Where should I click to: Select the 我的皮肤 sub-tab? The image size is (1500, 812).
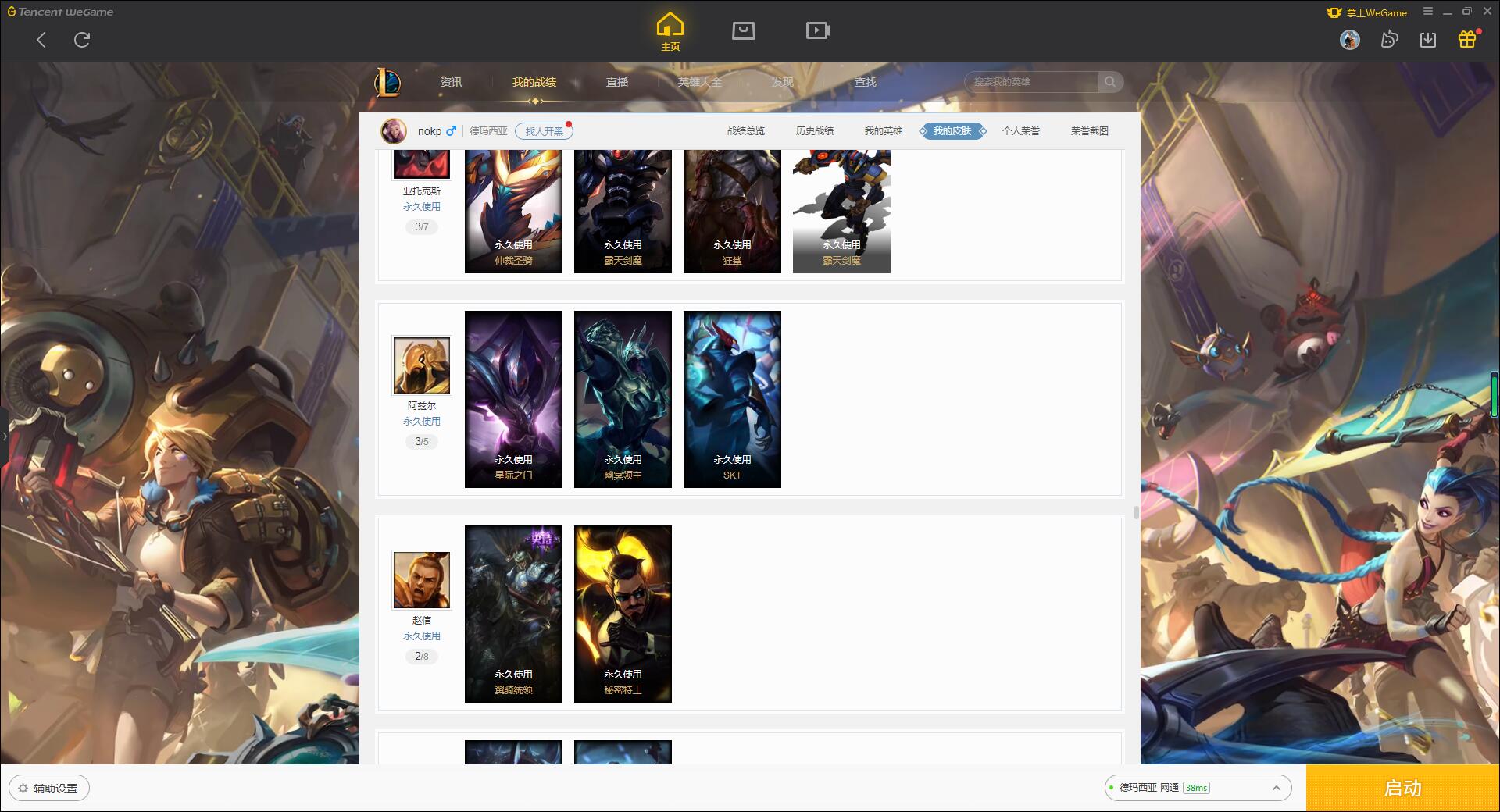point(952,131)
